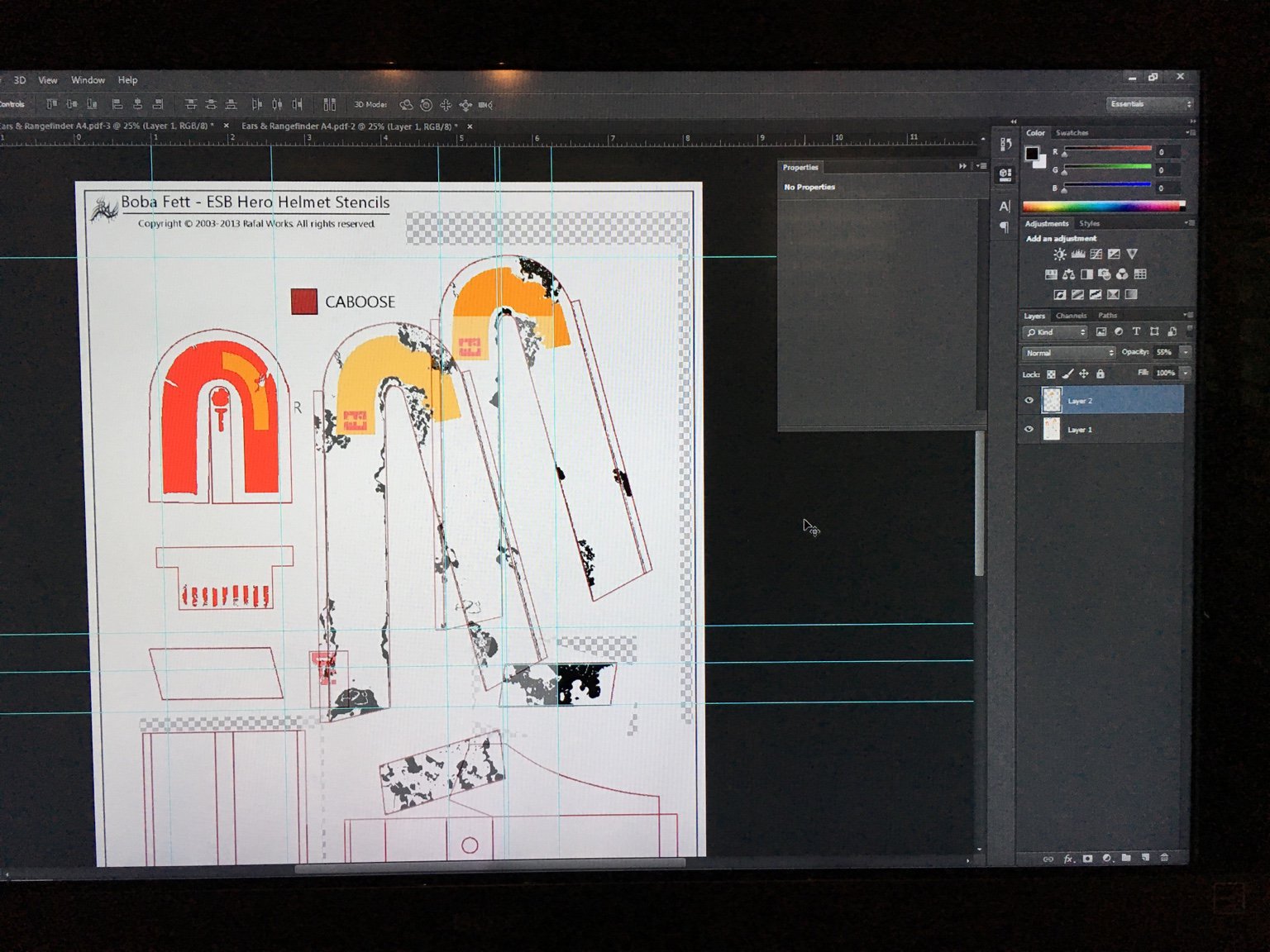Add a layer mask
Image resolution: width=1270 pixels, height=952 pixels.
pos(1087,859)
